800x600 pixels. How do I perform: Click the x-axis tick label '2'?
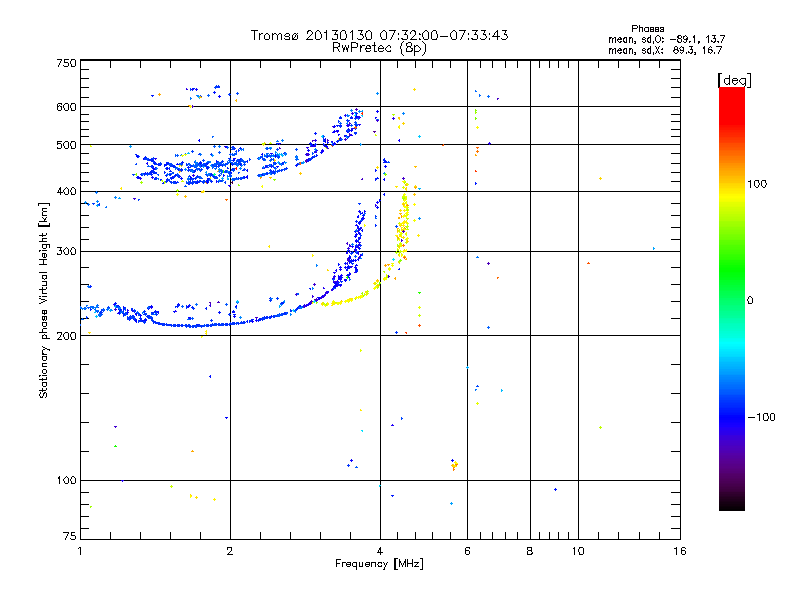(230, 551)
